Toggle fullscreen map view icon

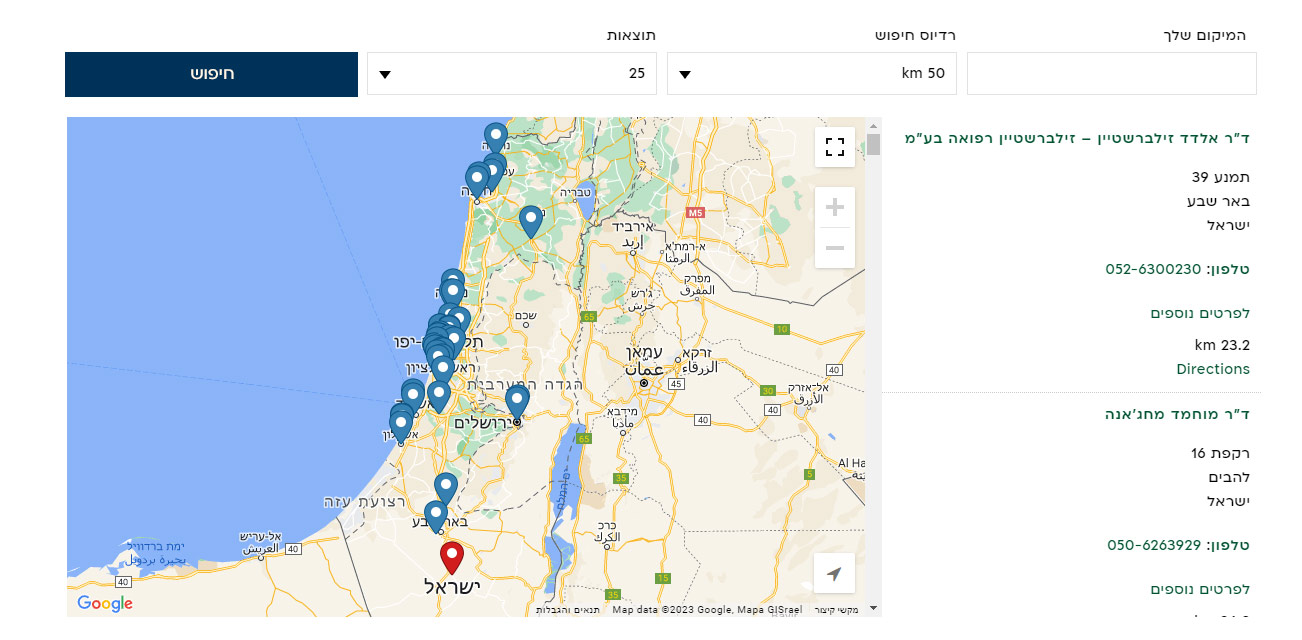(x=835, y=148)
